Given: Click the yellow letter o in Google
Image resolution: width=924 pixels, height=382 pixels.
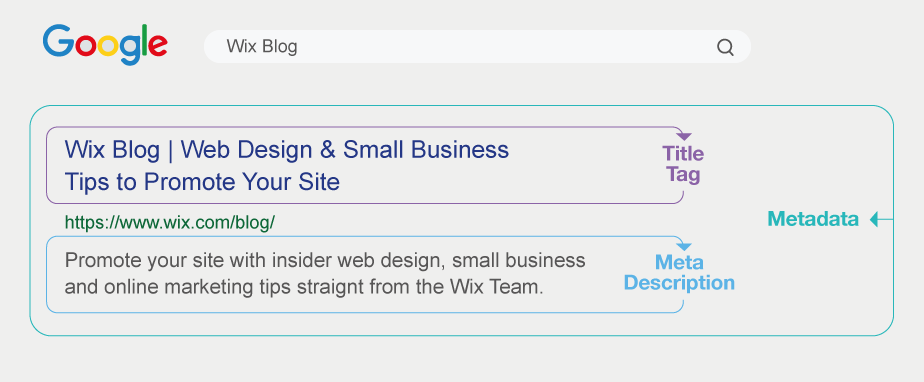Looking at the screenshot, I should click(108, 45).
